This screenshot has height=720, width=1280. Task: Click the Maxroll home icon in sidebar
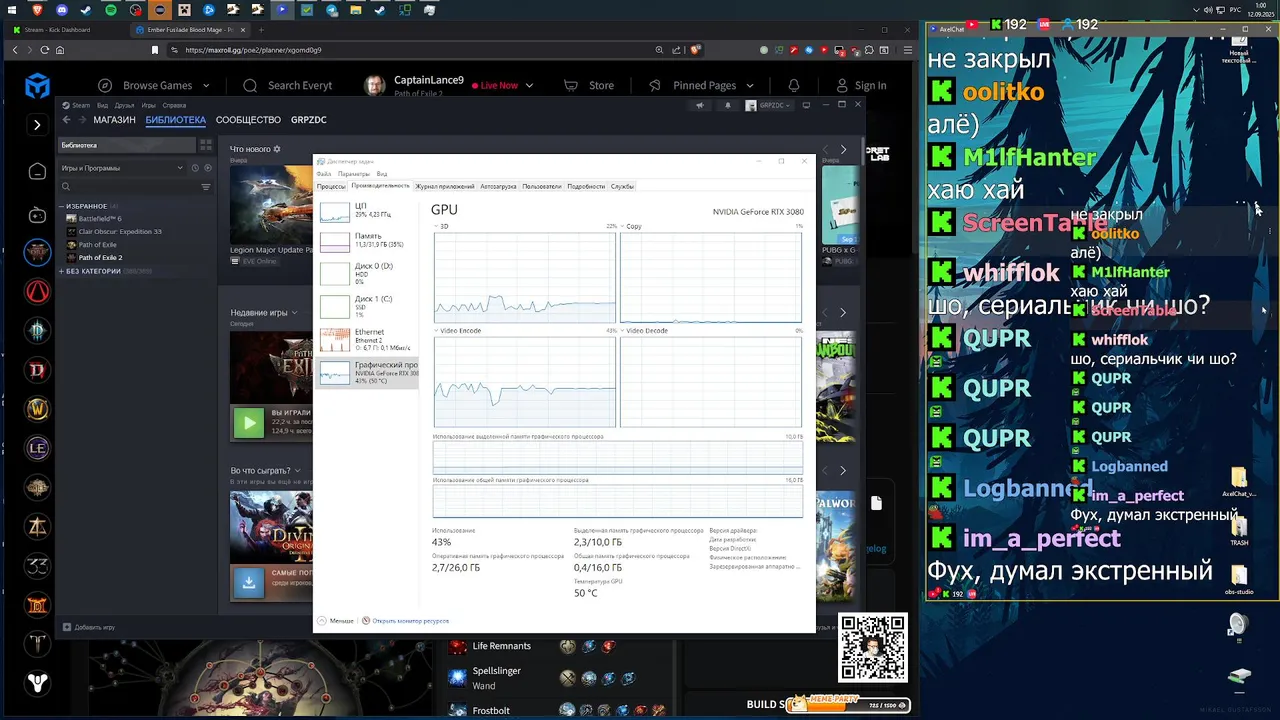pyautogui.click(x=37, y=172)
